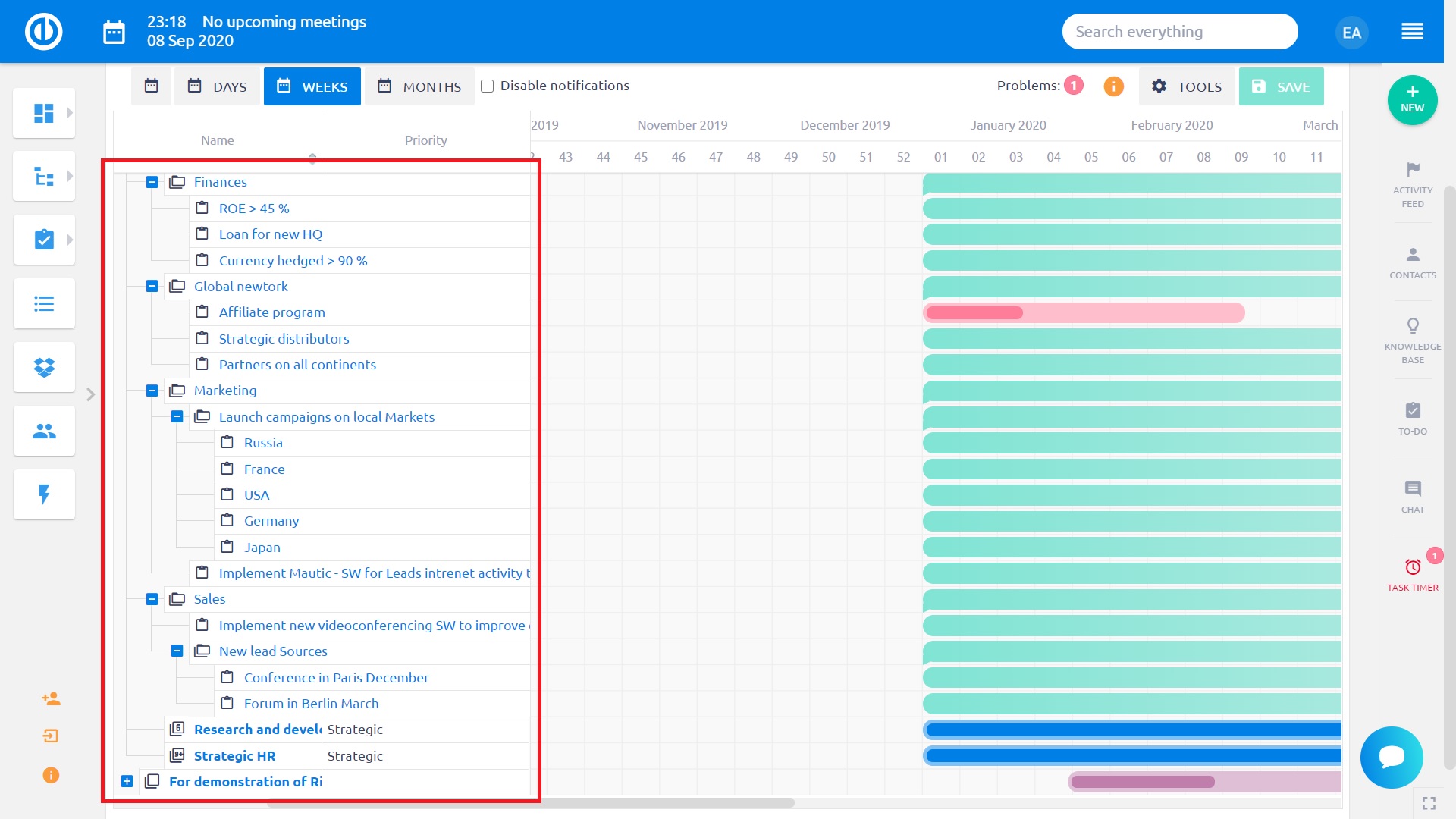Screen dimensions: 1456x819
Task: Click the horizontal scrollbar under the Gantt
Action: tap(531, 802)
